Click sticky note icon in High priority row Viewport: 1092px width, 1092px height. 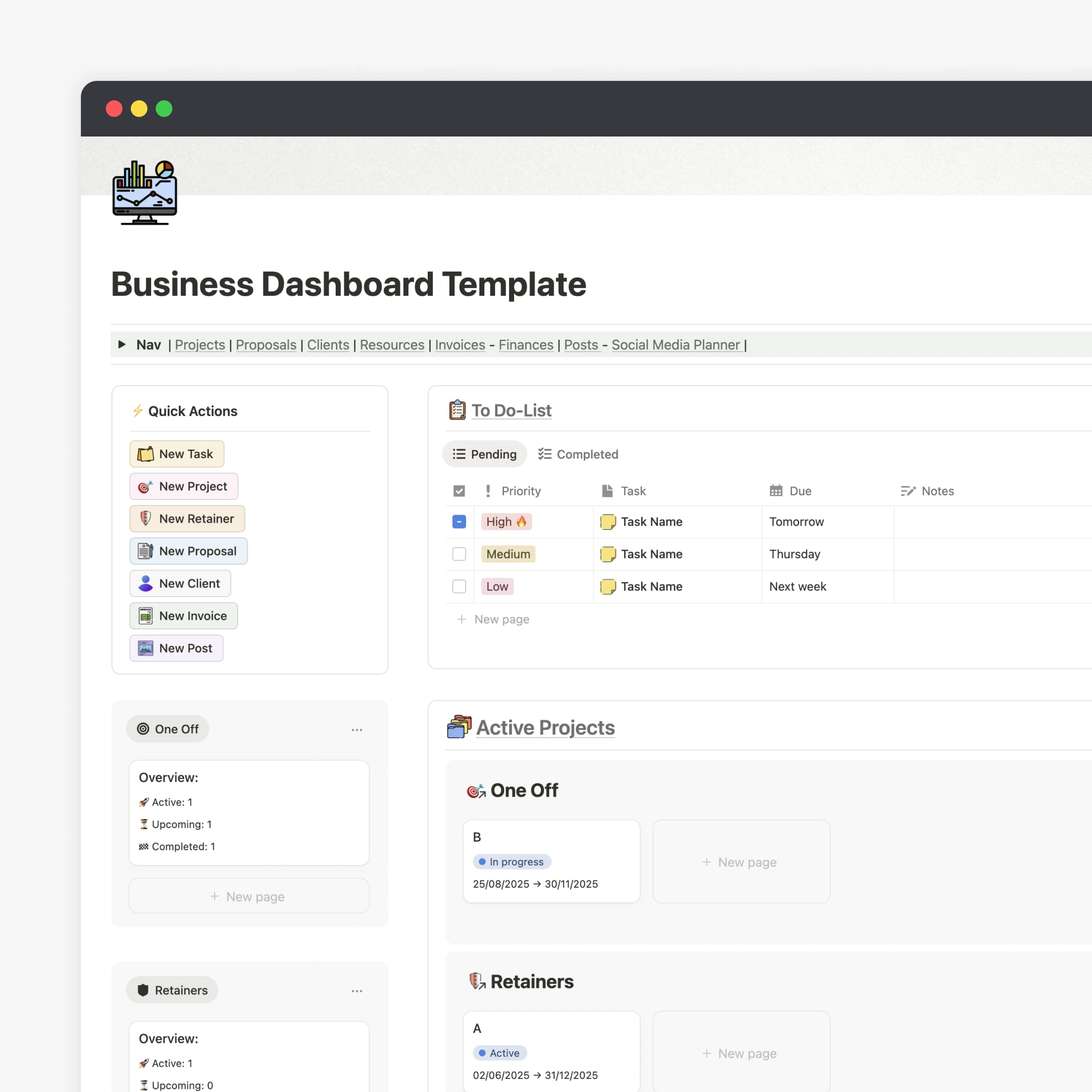pos(608,522)
